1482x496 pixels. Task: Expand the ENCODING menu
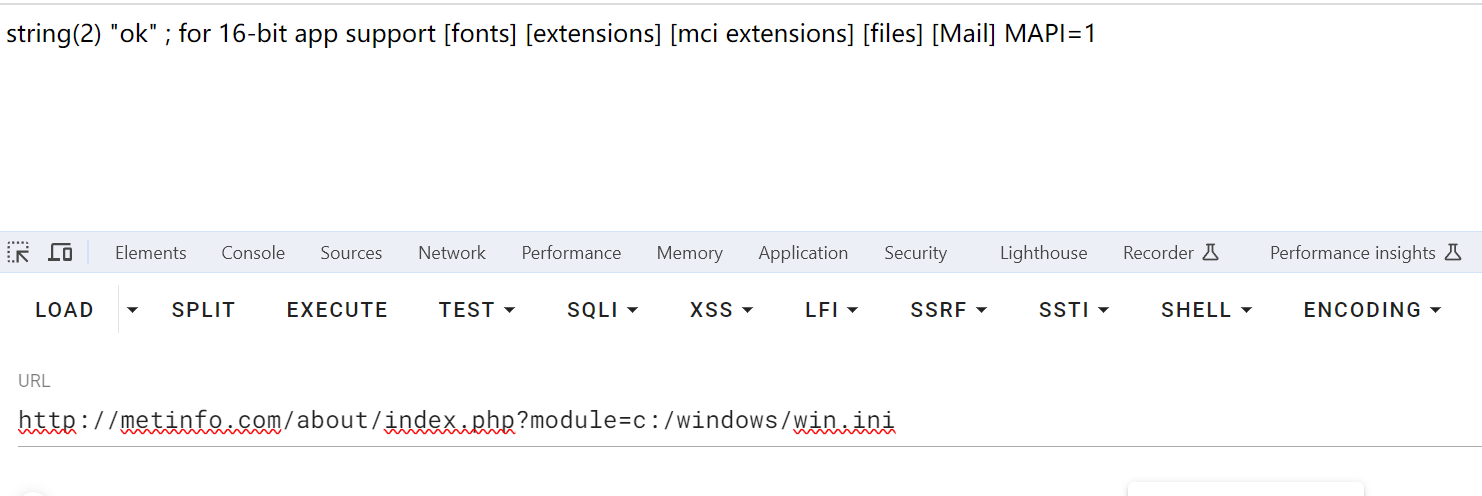click(x=1372, y=310)
